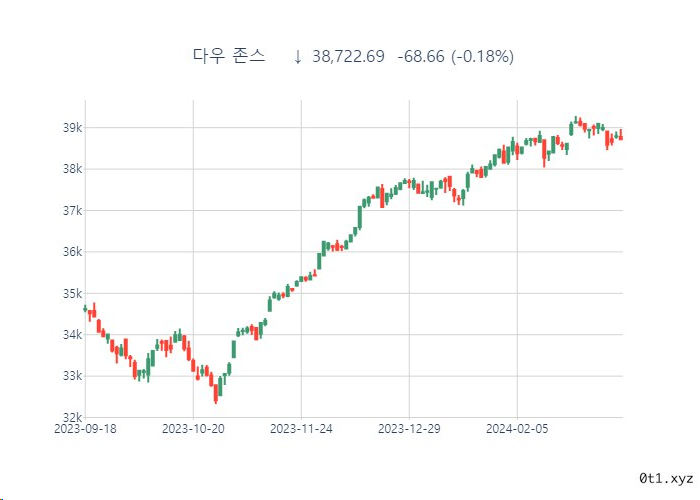Click the 2024-02-05 date label
This screenshot has height=500, width=700.
tap(517, 429)
